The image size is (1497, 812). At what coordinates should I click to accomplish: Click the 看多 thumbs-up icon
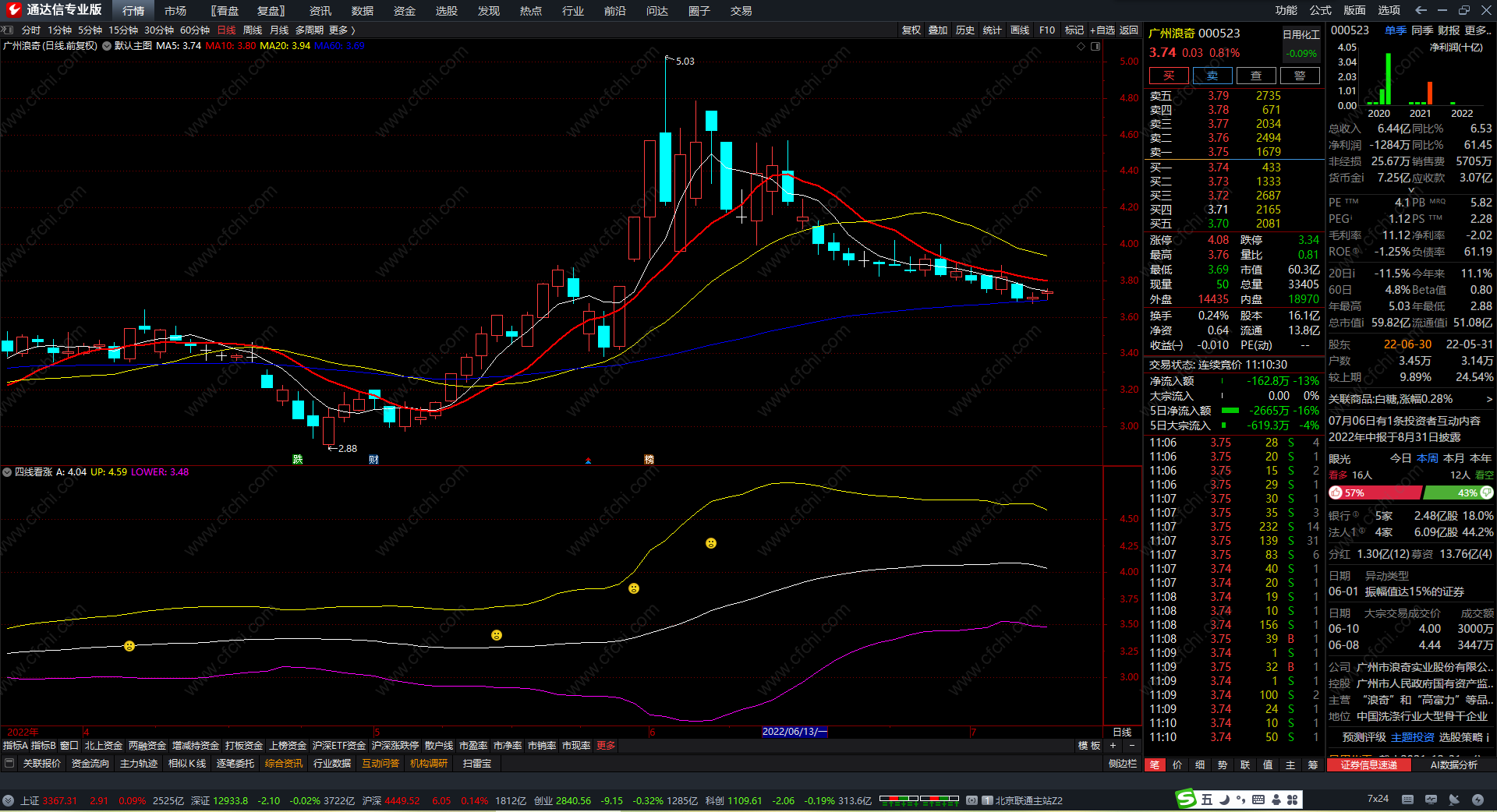click(x=1336, y=493)
